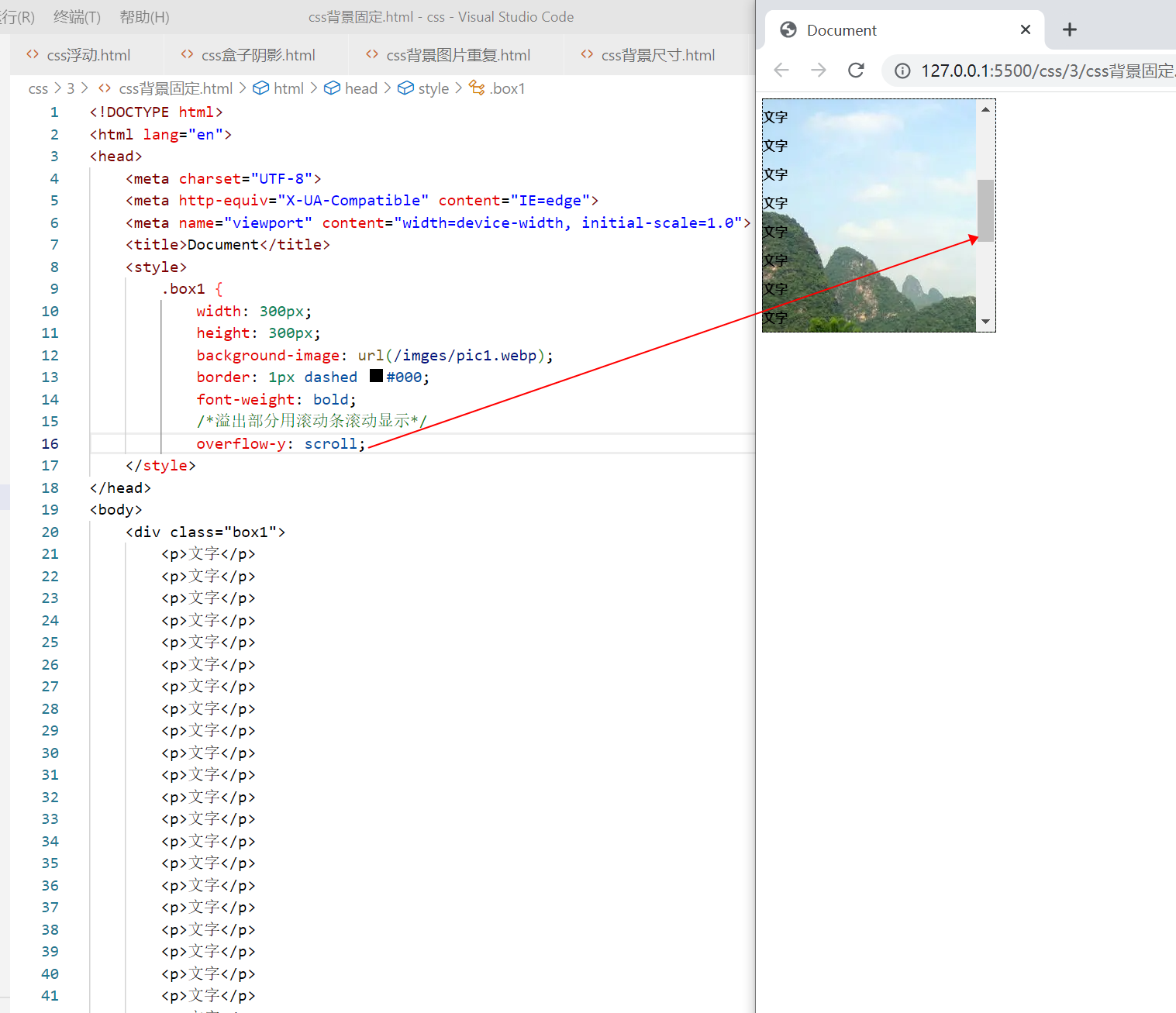This screenshot has height=1013, width=1176.
Task: Click the url(/imges/pic1.webp) value
Action: [x=451, y=356]
